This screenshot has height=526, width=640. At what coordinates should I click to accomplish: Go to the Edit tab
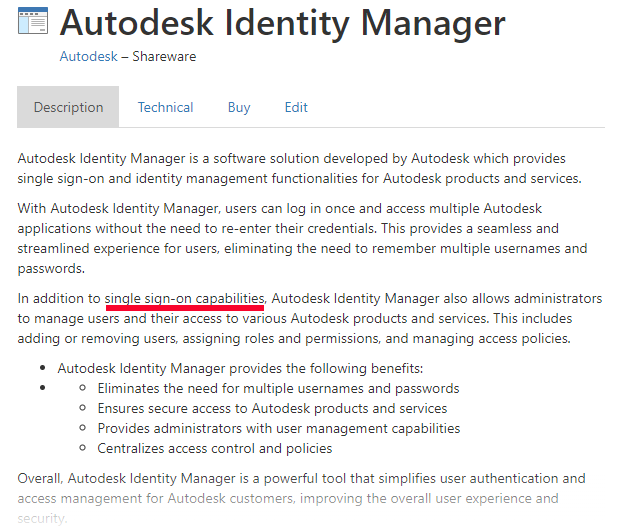pyautogui.click(x=296, y=107)
